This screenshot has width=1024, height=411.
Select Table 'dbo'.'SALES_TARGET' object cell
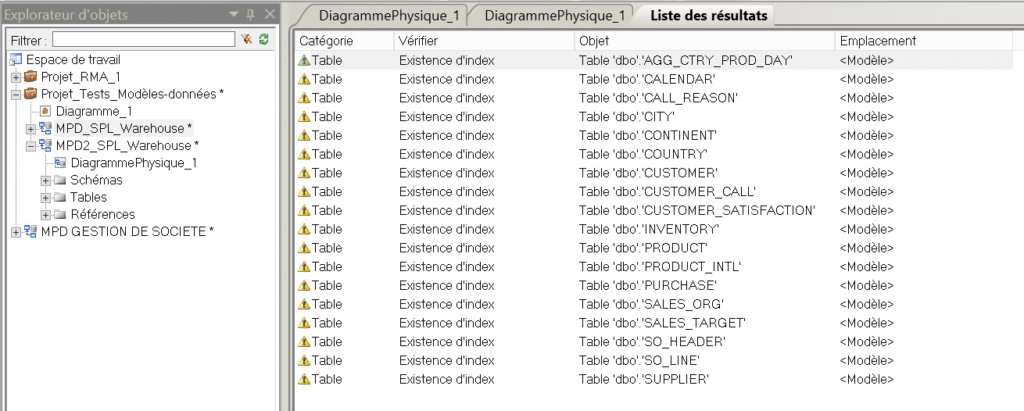pyautogui.click(x=662, y=323)
